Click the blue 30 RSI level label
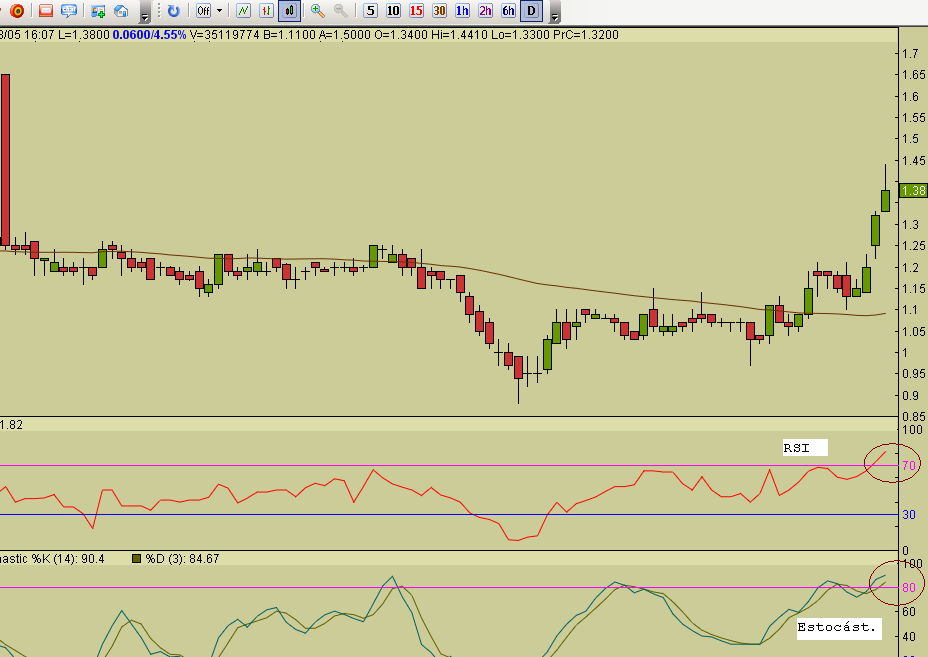 coord(909,514)
